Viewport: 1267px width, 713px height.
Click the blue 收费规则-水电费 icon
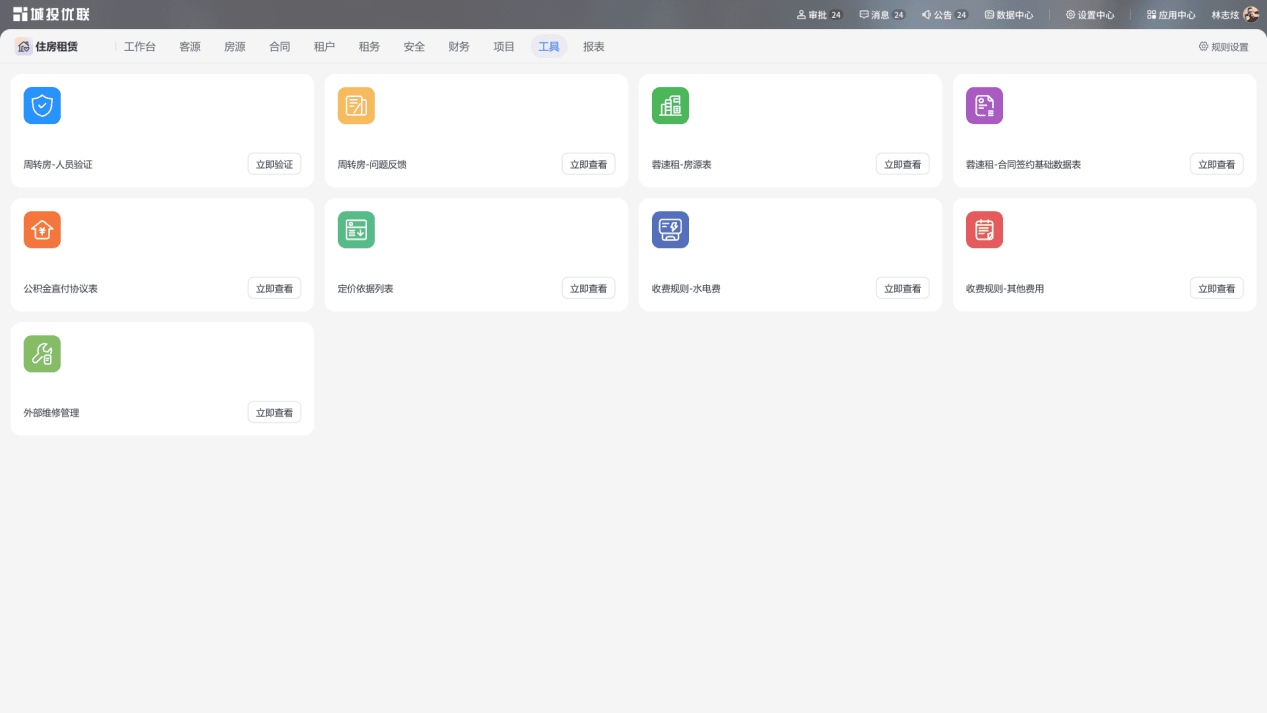(670, 230)
